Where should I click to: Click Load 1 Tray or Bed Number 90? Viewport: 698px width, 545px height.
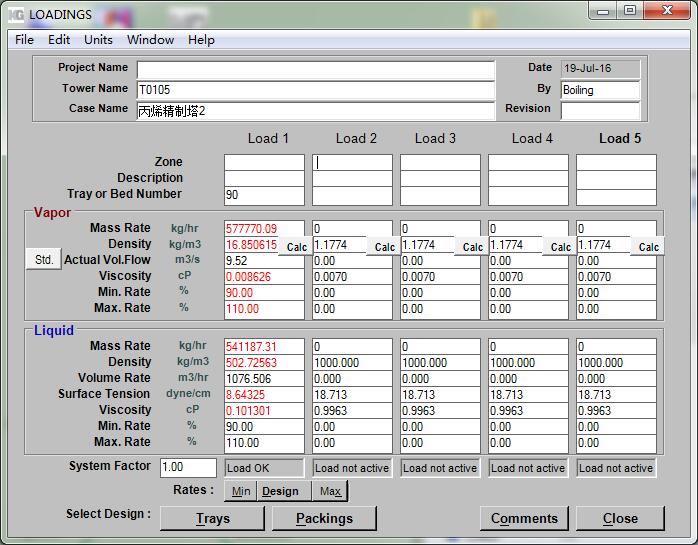tap(264, 195)
